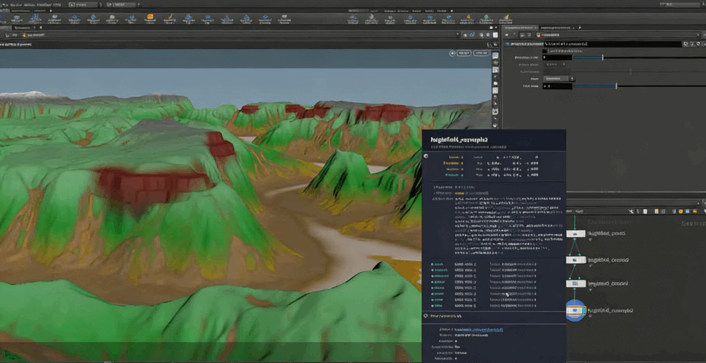
Task: Click the yellow circle icon in network editor toolbar
Action: pos(681,211)
